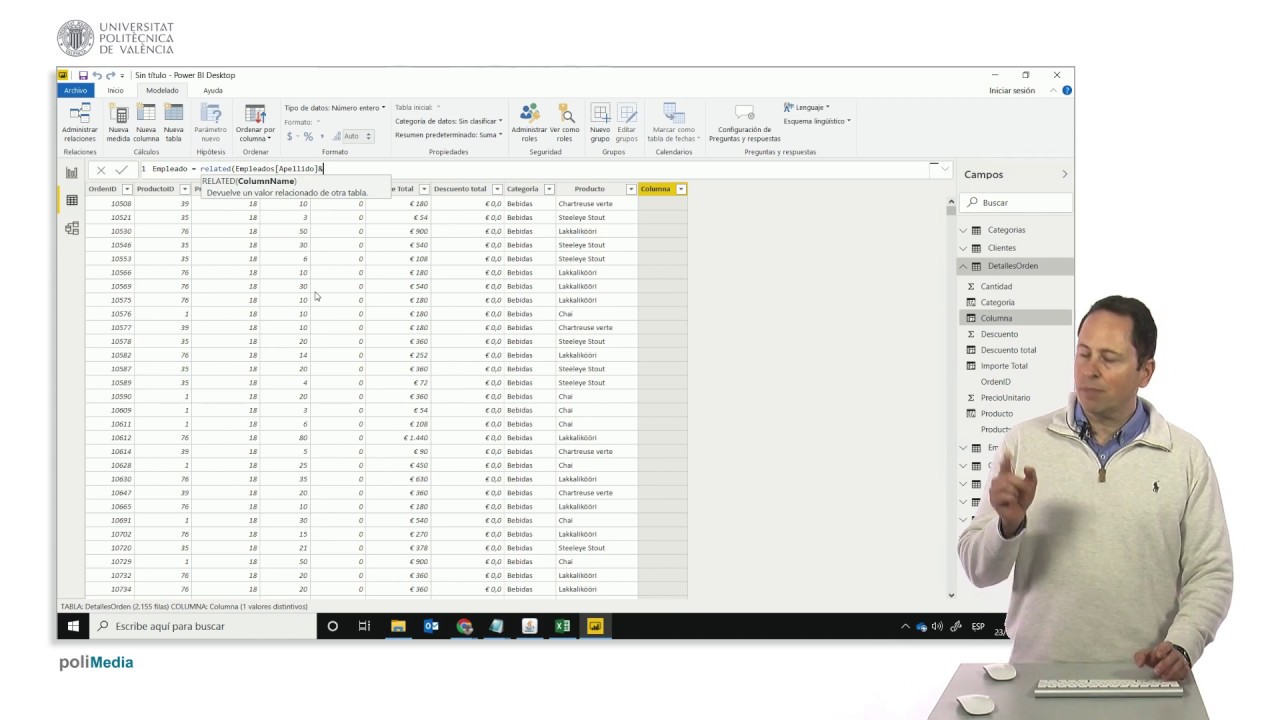1280x720 pixels.
Task: Apply currency format symbol
Action: [x=291, y=136]
